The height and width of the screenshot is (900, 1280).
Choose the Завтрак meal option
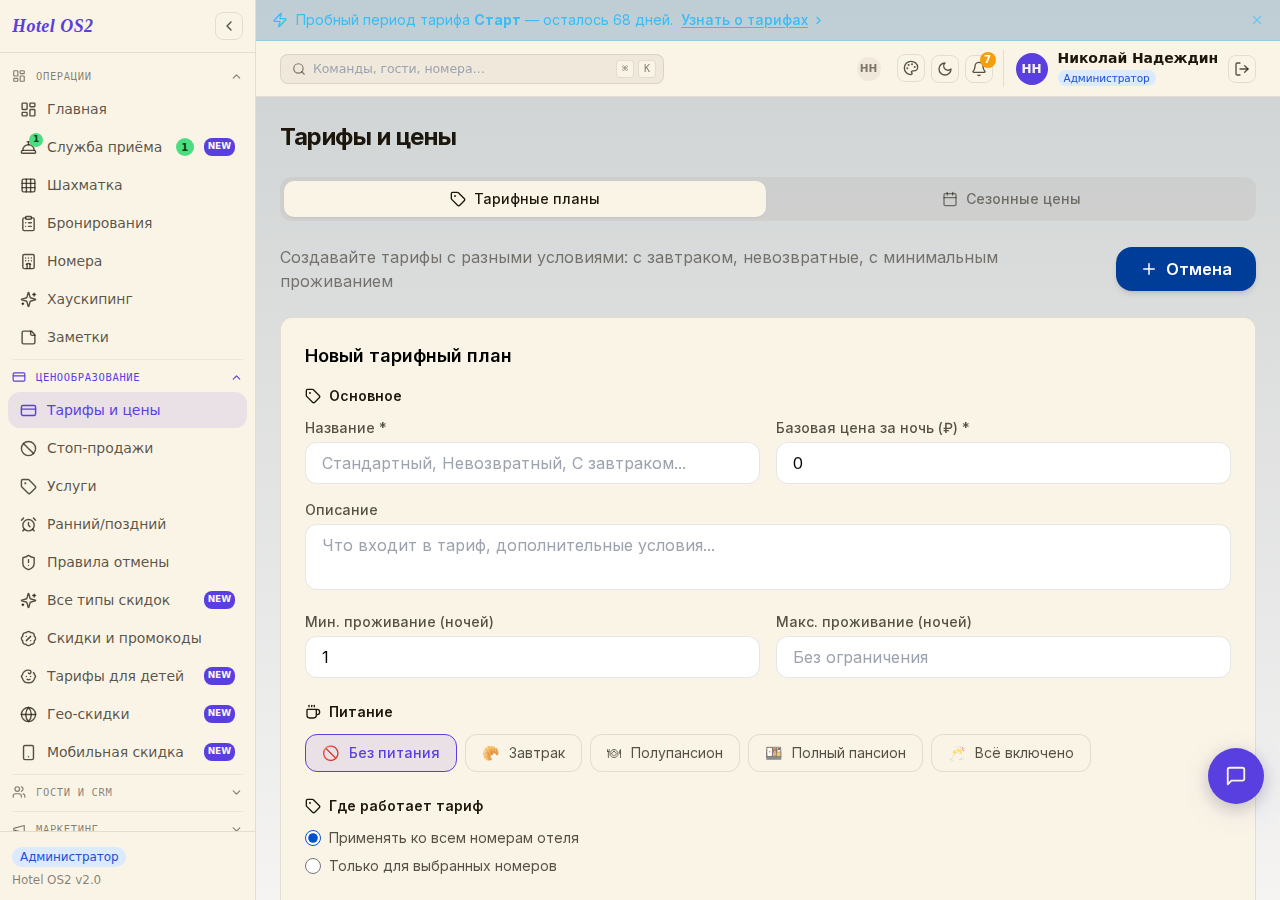click(x=524, y=753)
